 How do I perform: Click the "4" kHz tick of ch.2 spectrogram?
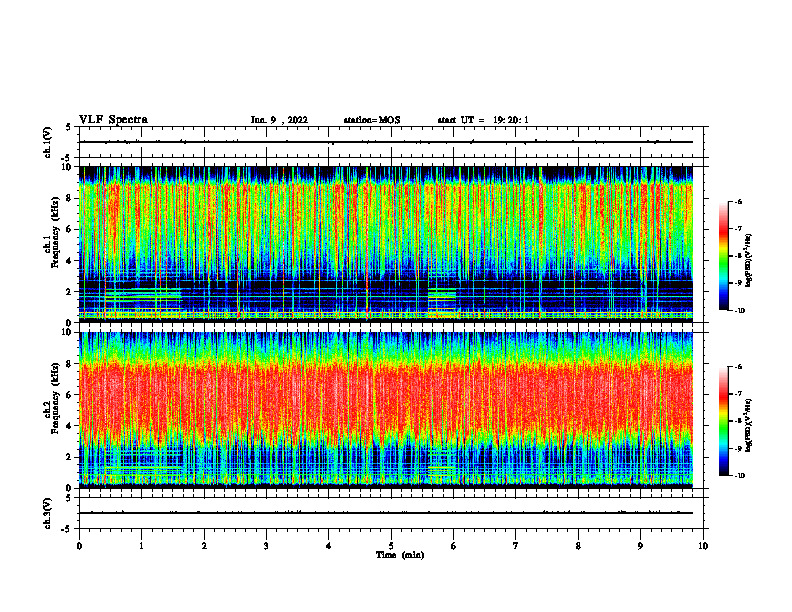69,426
